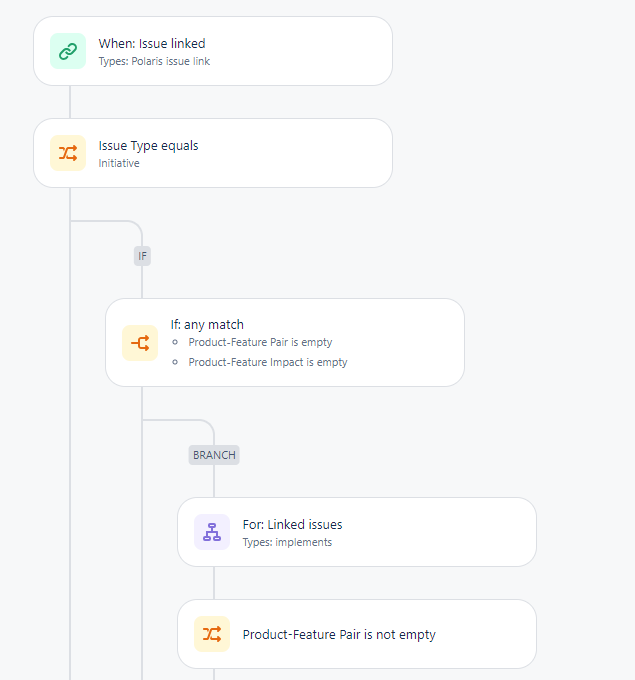The height and width of the screenshot is (680, 635).
Task: Click the green link trigger icon
Action: (x=68, y=51)
